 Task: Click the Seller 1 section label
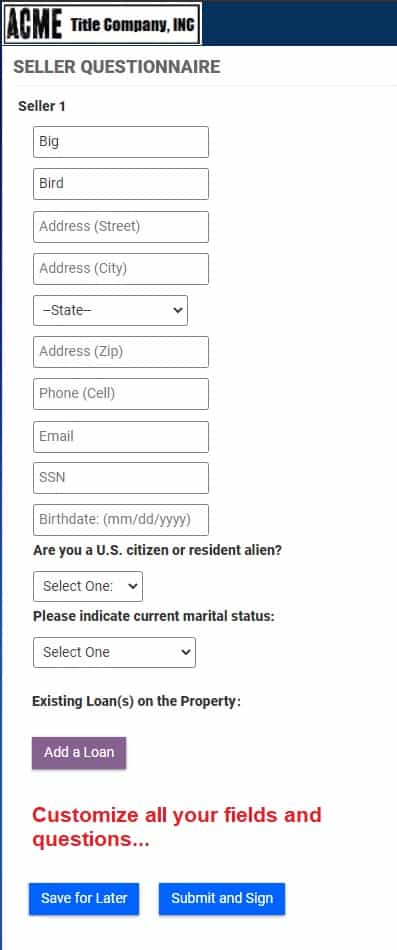point(42,106)
